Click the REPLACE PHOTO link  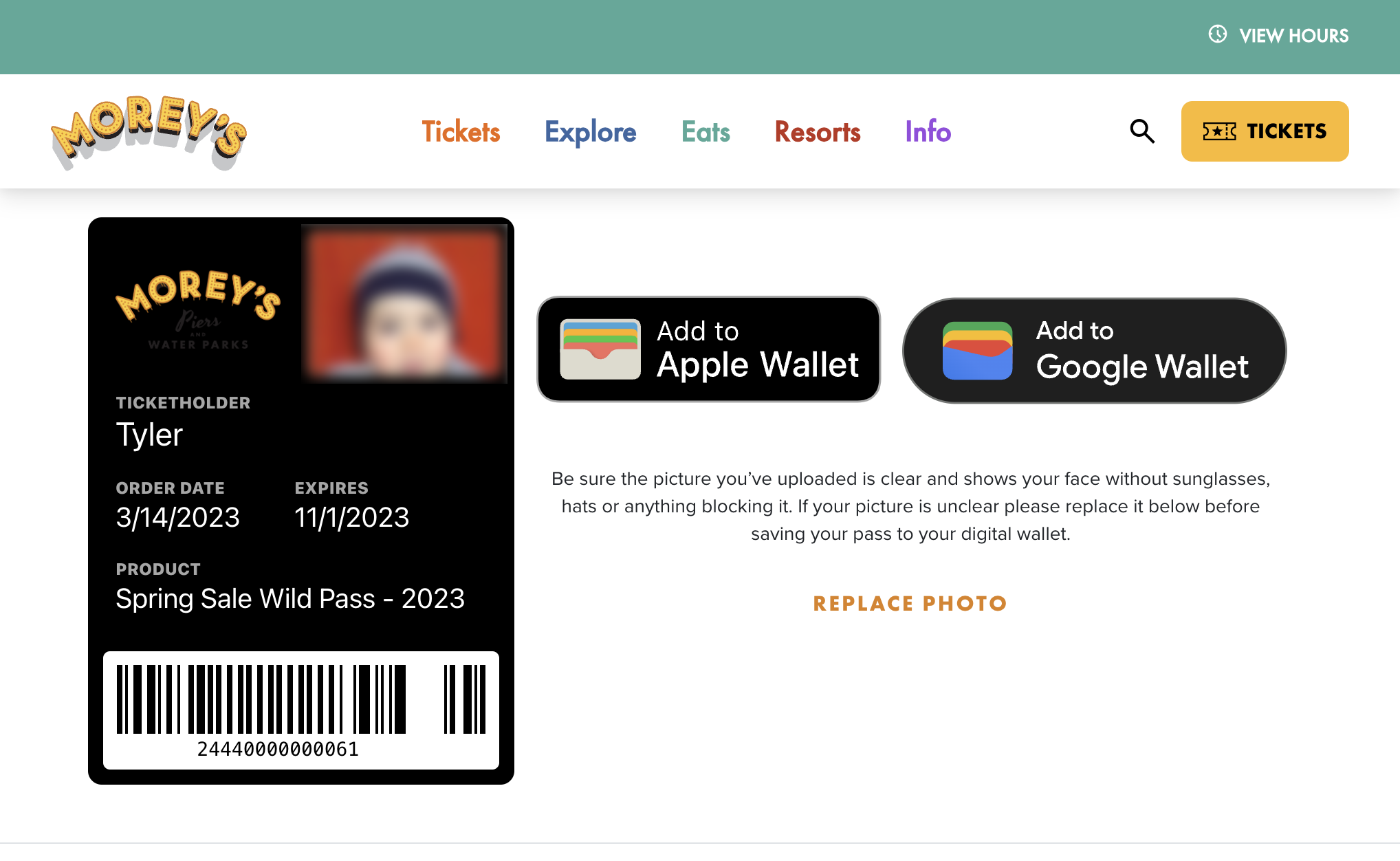click(x=910, y=603)
